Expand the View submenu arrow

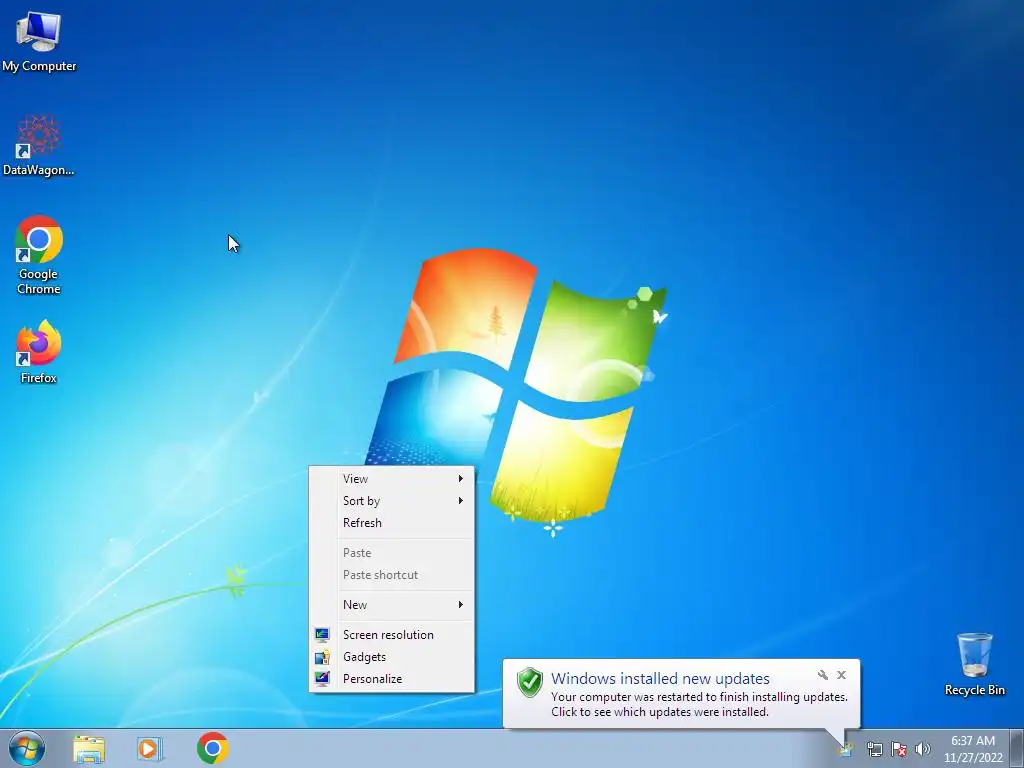point(460,479)
